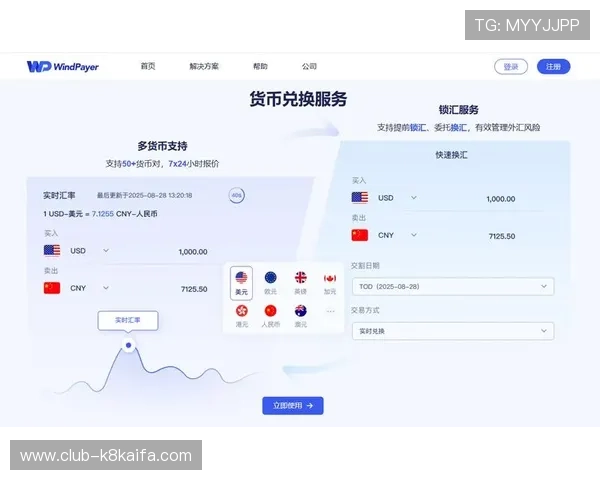Open the 首页 menu item

148,66
